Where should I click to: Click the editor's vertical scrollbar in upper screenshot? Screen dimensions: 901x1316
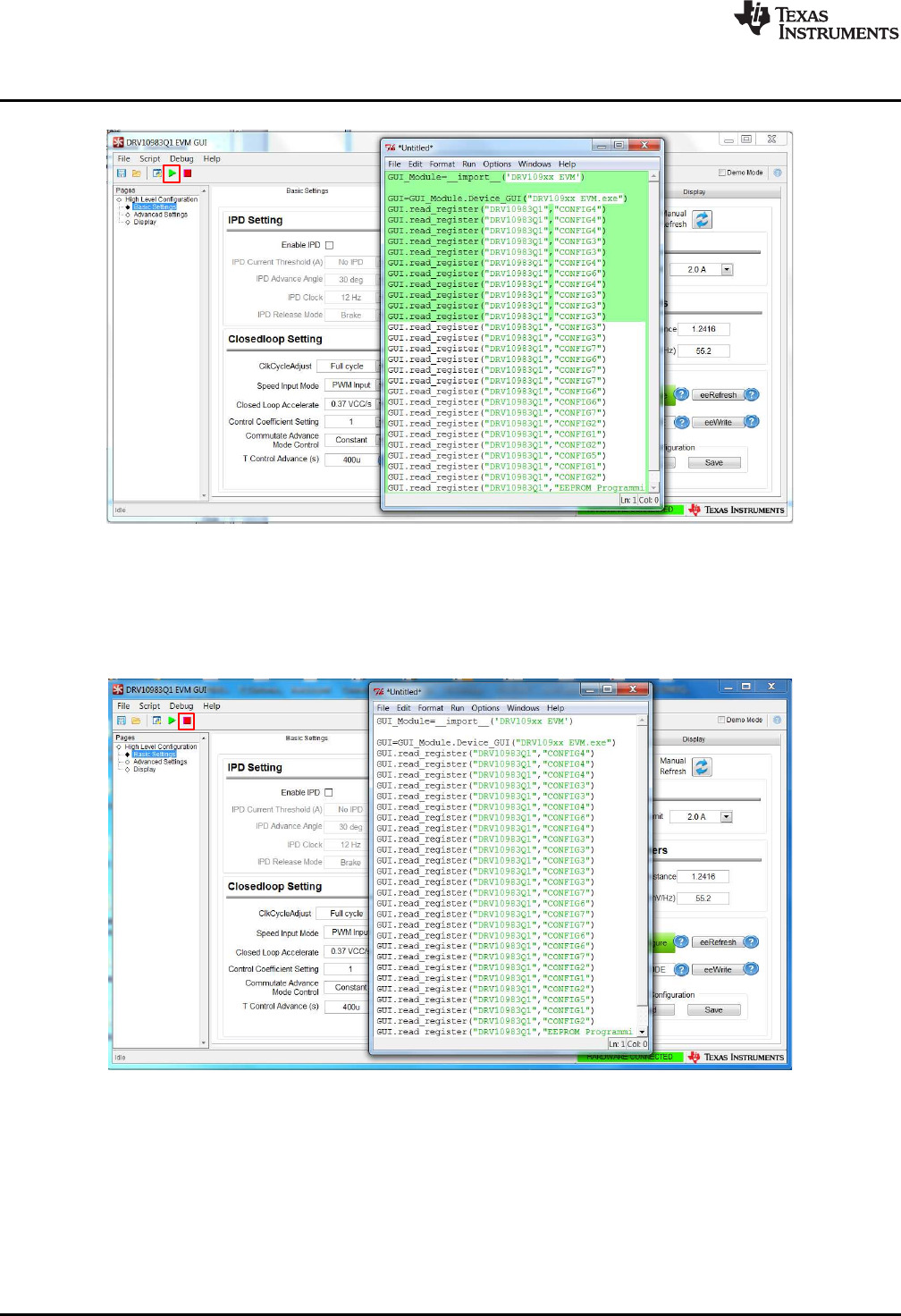pyautogui.click(x=654, y=331)
